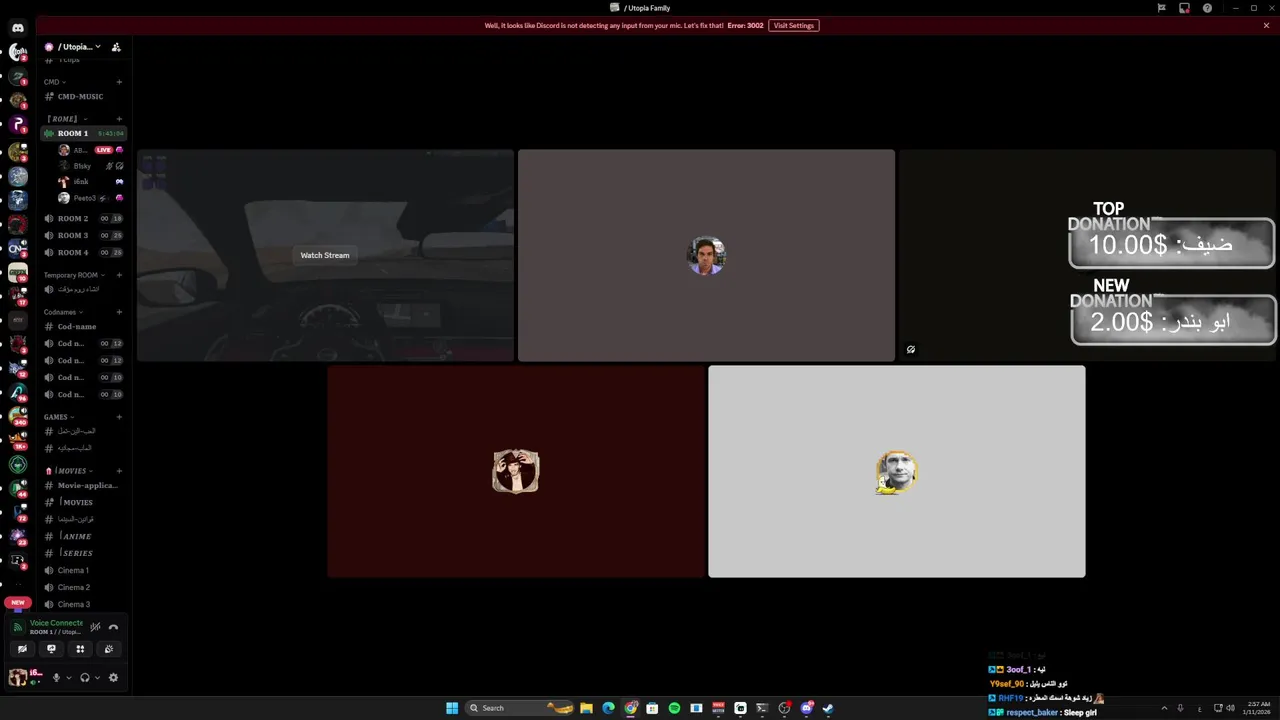The width and height of the screenshot is (1280, 720).
Task: Select the dark red tile with hat avatar
Action: click(x=516, y=471)
